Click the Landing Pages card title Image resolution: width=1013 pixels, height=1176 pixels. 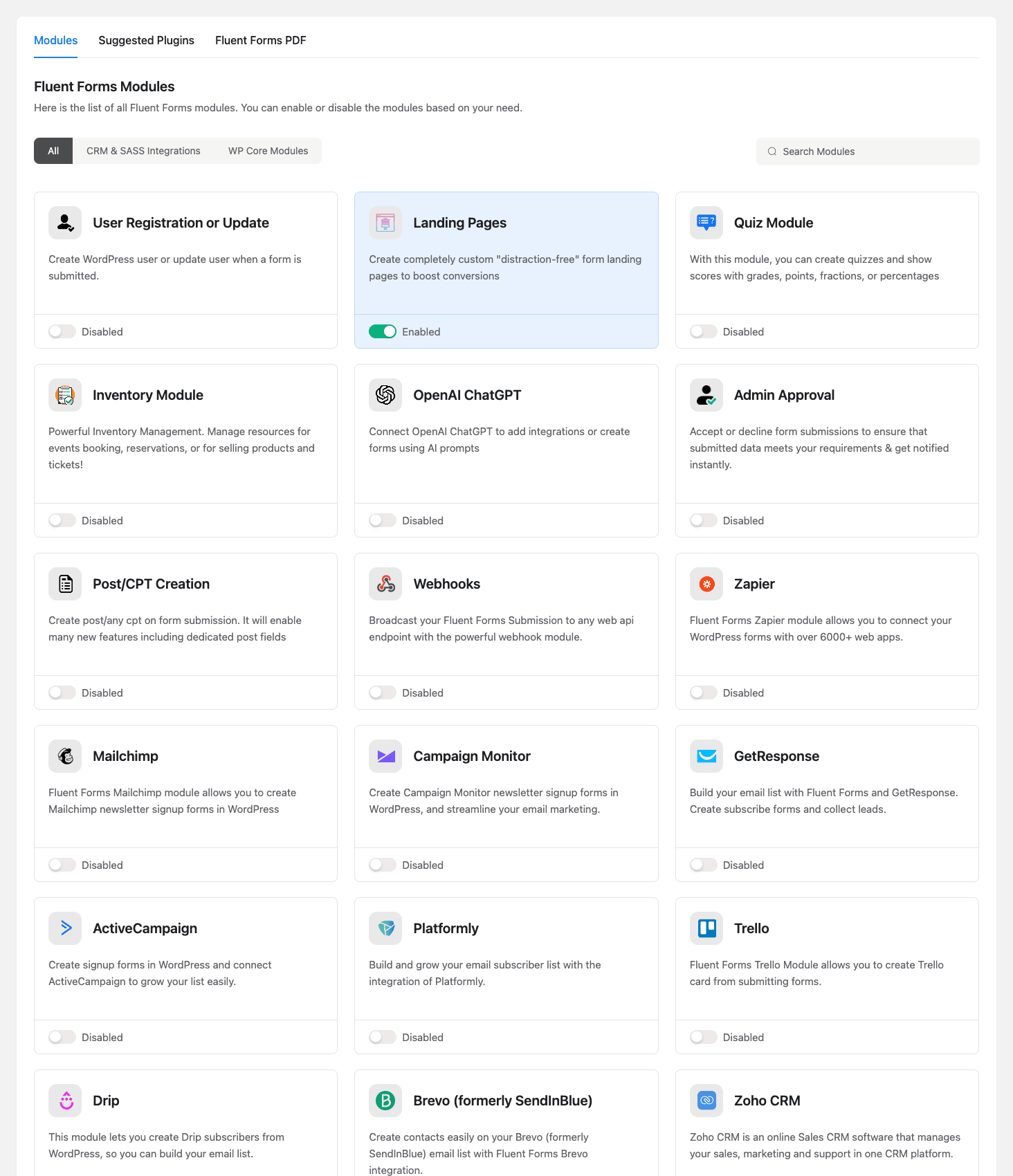[x=460, y=223]
